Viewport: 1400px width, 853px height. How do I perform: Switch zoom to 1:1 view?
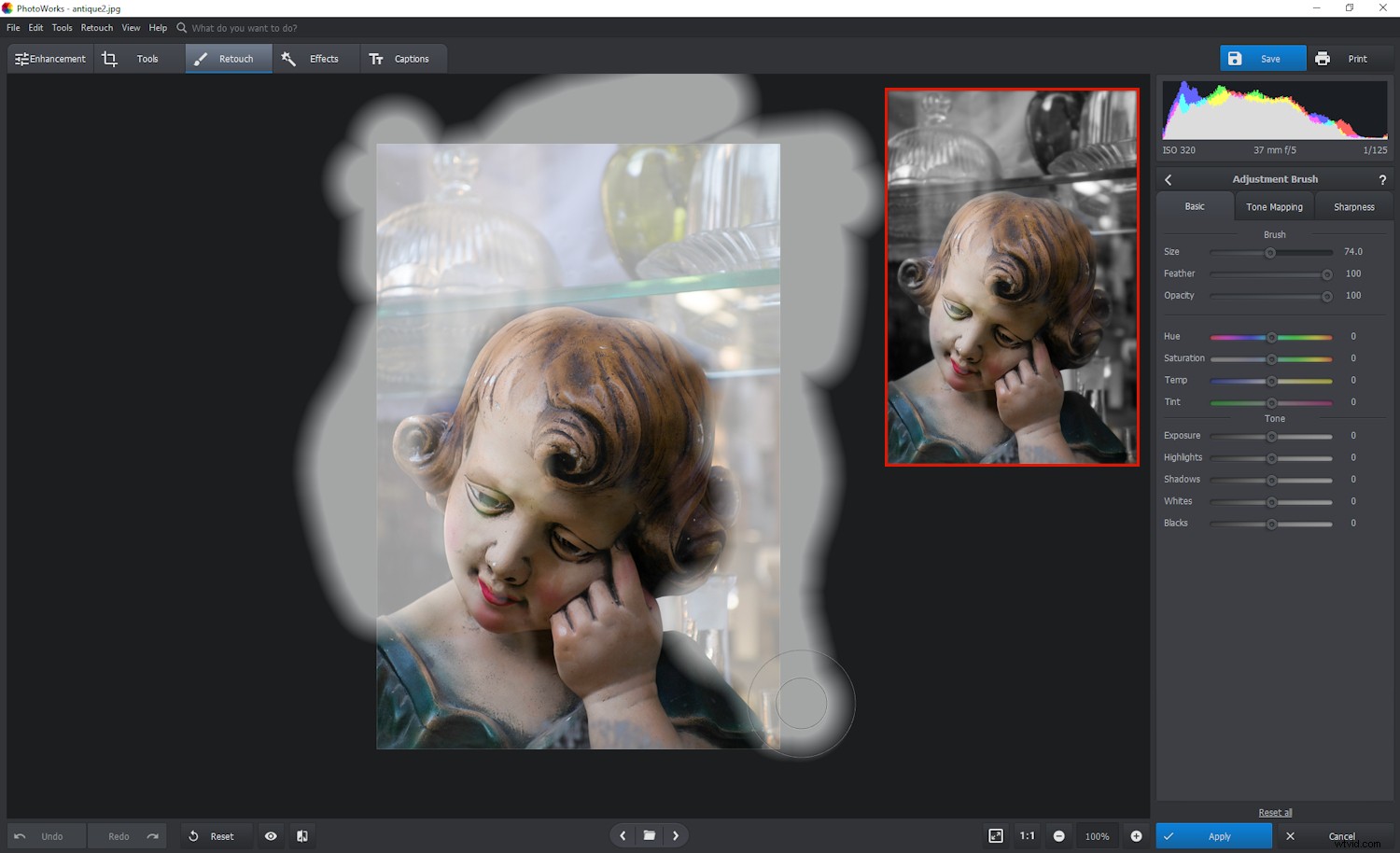point(1028,835)
